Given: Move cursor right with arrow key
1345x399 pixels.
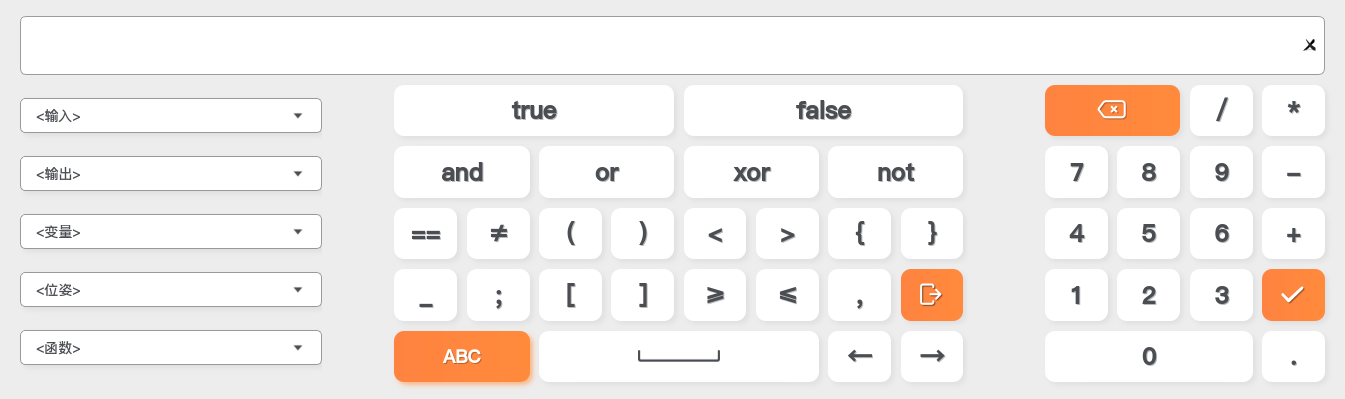Looking at the screenshot, I should pos(931,356).
